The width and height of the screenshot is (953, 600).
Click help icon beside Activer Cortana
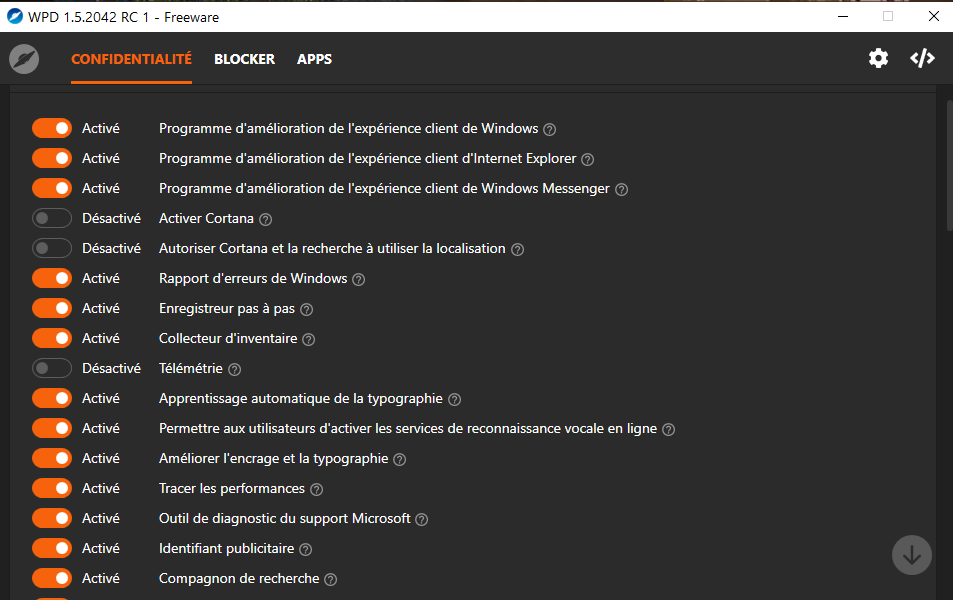(265, 219)
